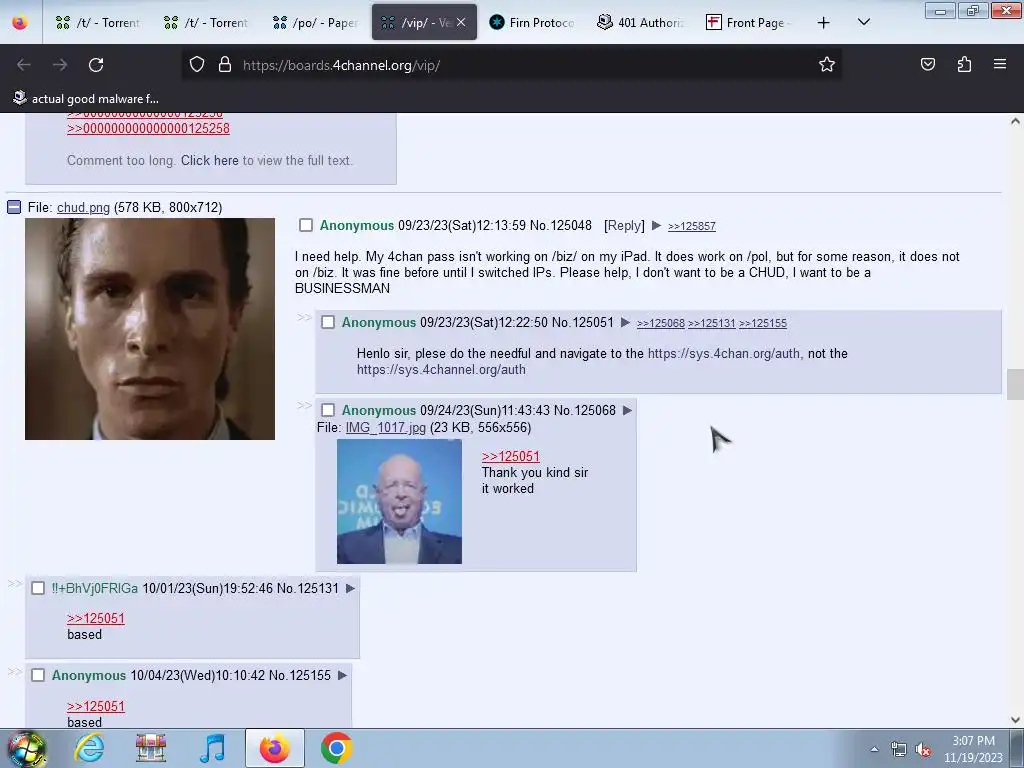Click the URL address bar
1024x768 pixels.
(x=511, y=65)
